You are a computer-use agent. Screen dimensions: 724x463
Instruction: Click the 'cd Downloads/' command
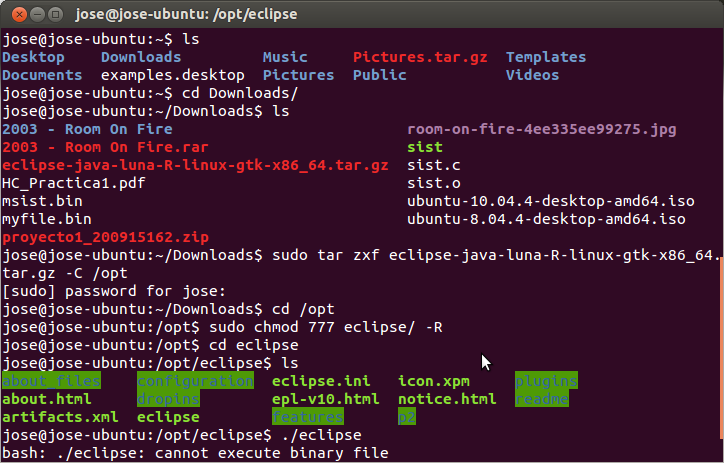coord(240,93)
